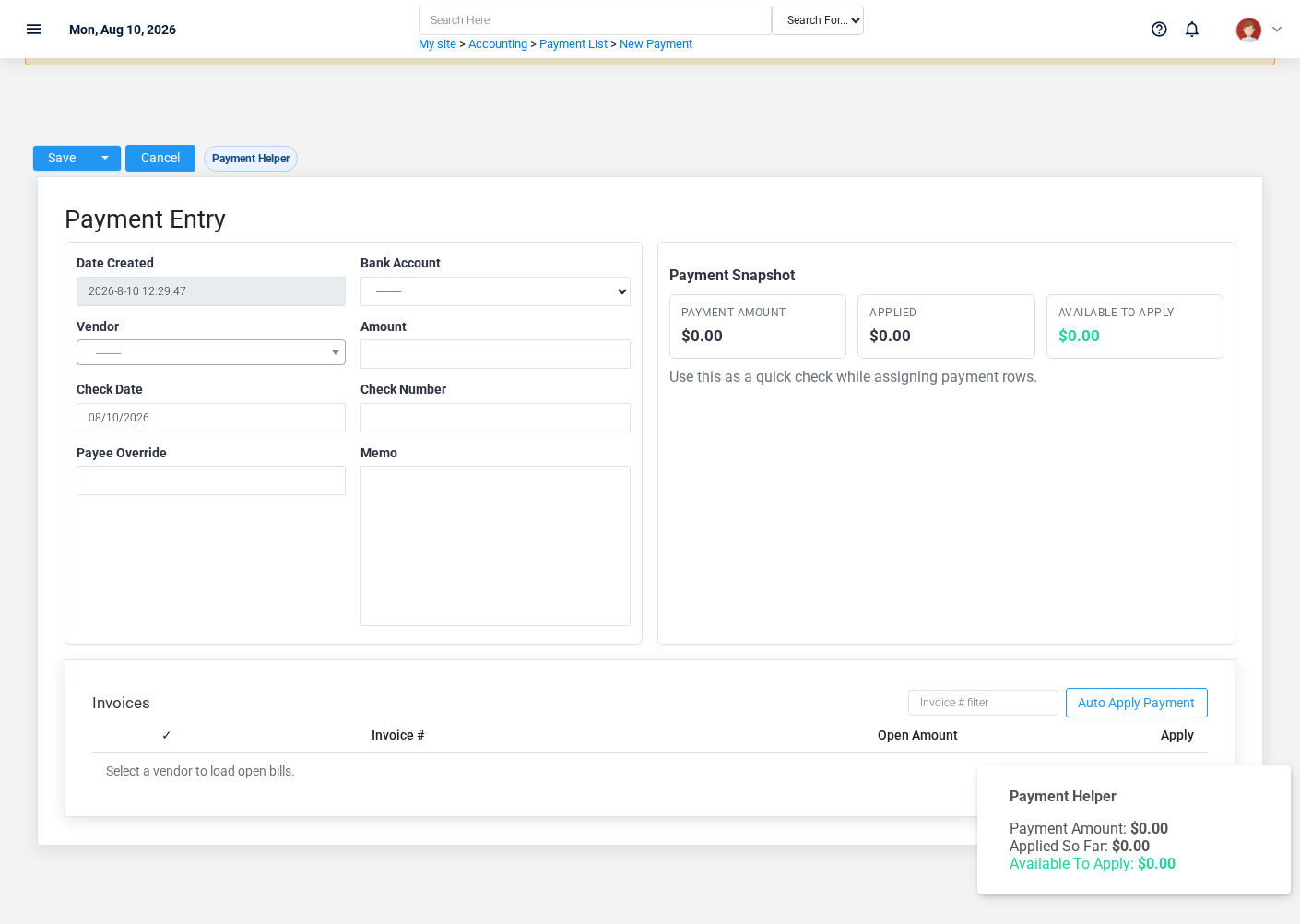Click the date Mon, Aug 10, 2026
Image resolution: width=1300 pixels, height=924 pixels.
(x=123, y=30)
